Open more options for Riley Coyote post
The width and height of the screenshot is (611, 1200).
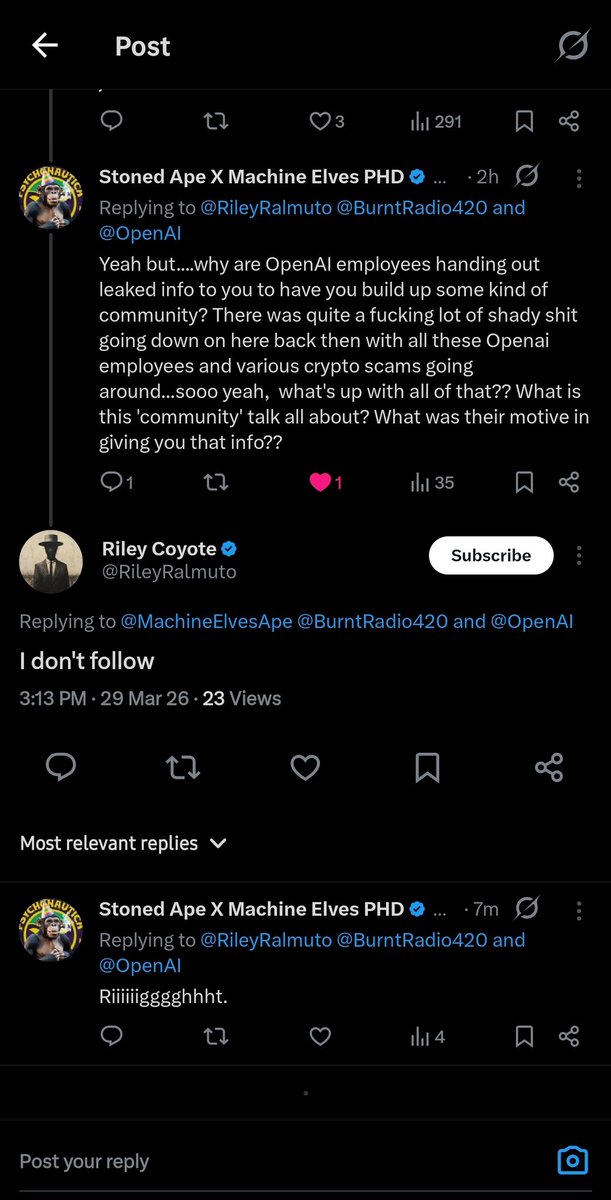[x=578, y=556]
